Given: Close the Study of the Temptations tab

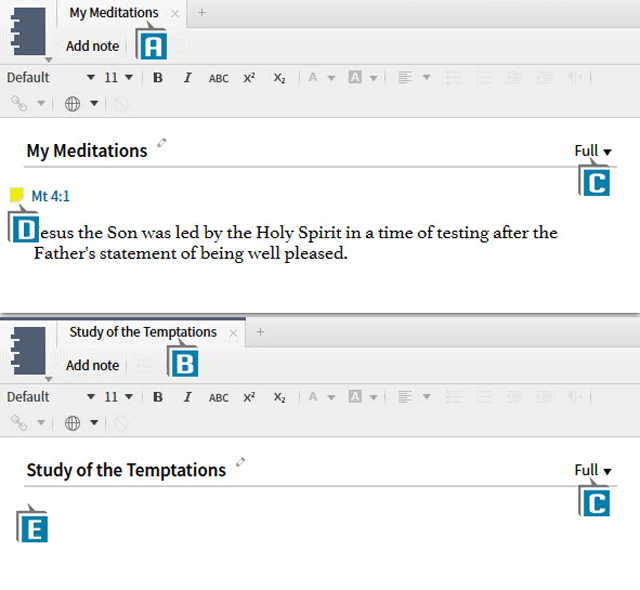Looking at the screenshot, I should coord(233,333).
